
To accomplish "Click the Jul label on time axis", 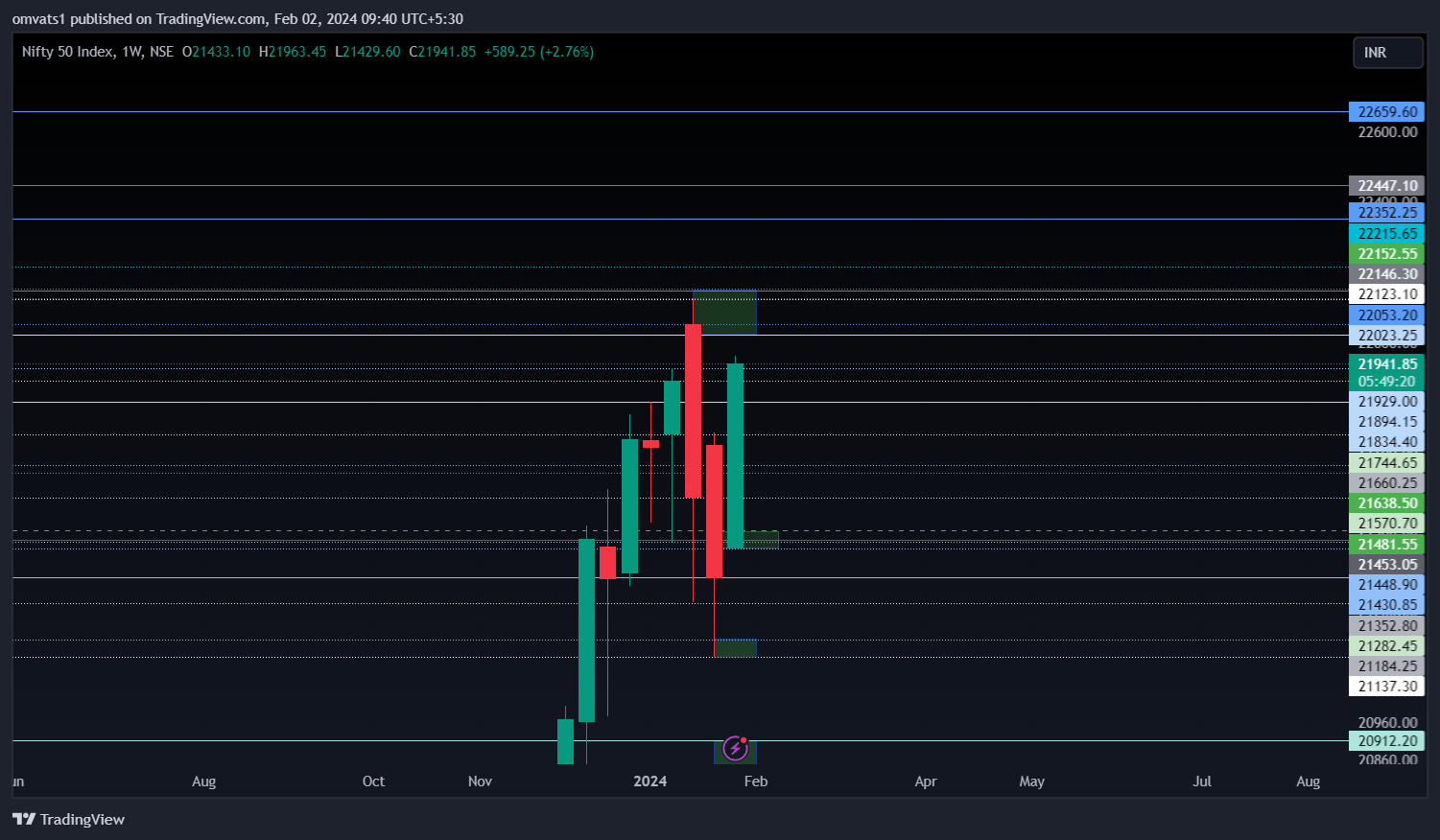I will point(1202,782).
